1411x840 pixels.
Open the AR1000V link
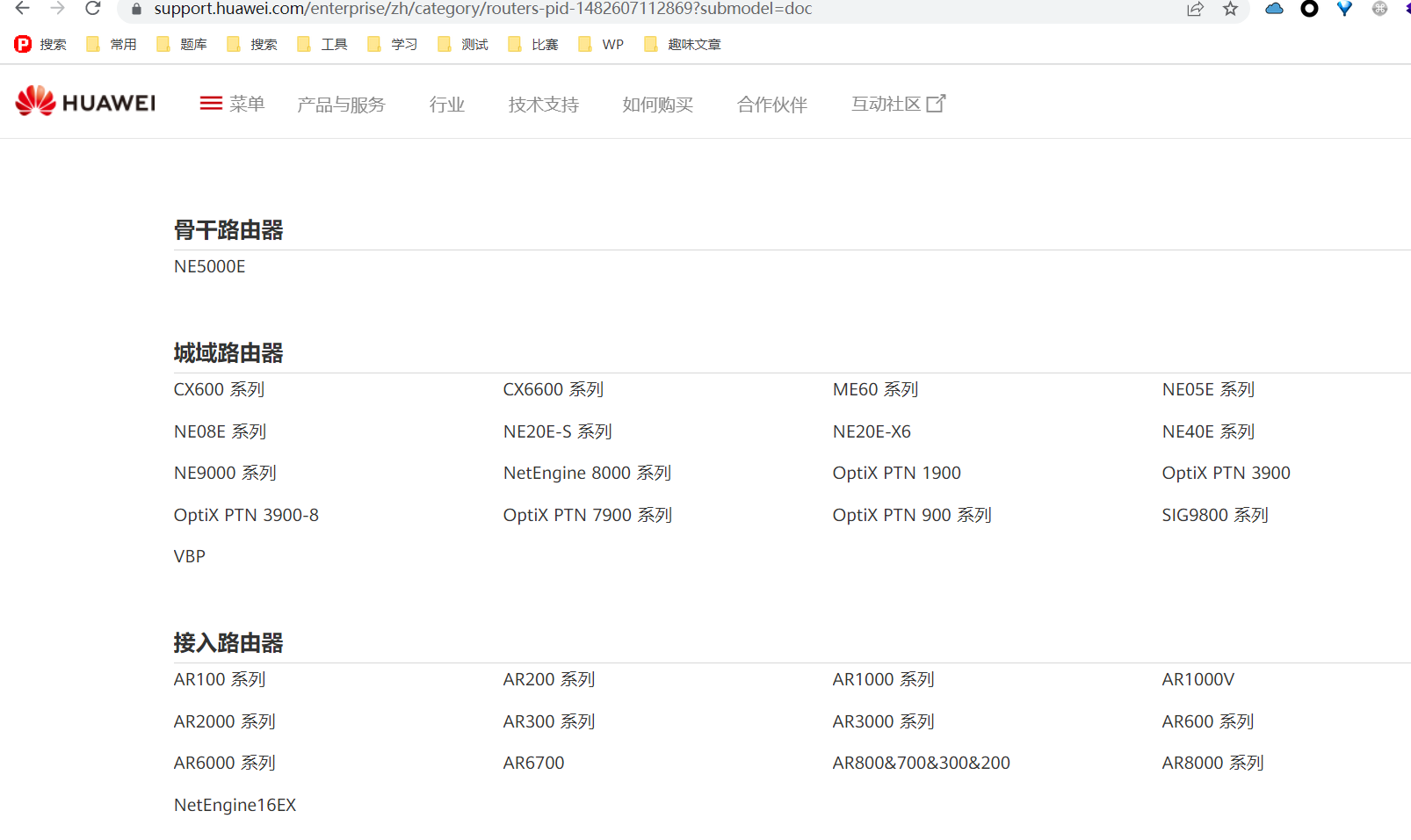(x=1198, y=679)
